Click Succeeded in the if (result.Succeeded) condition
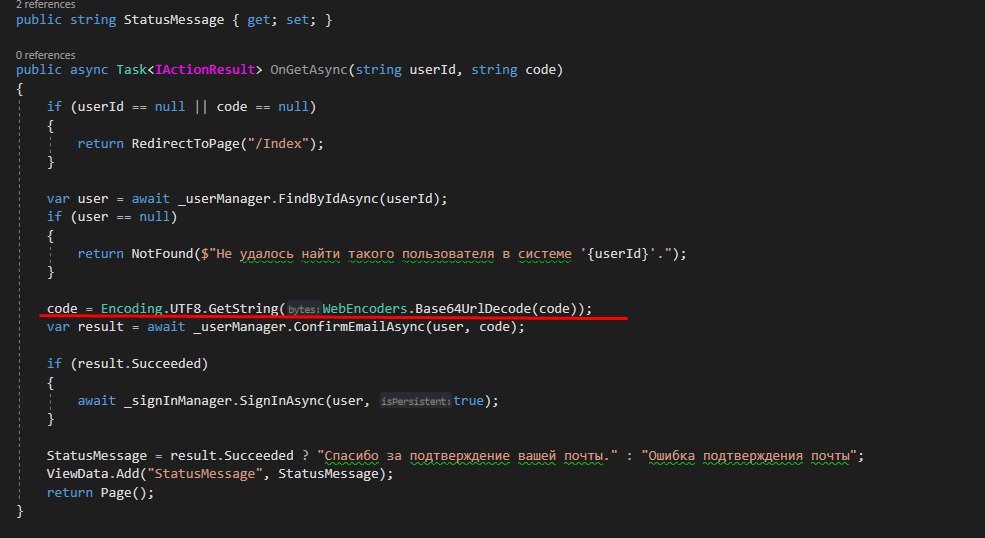This screenshot has height=538, width=985. 166,364
